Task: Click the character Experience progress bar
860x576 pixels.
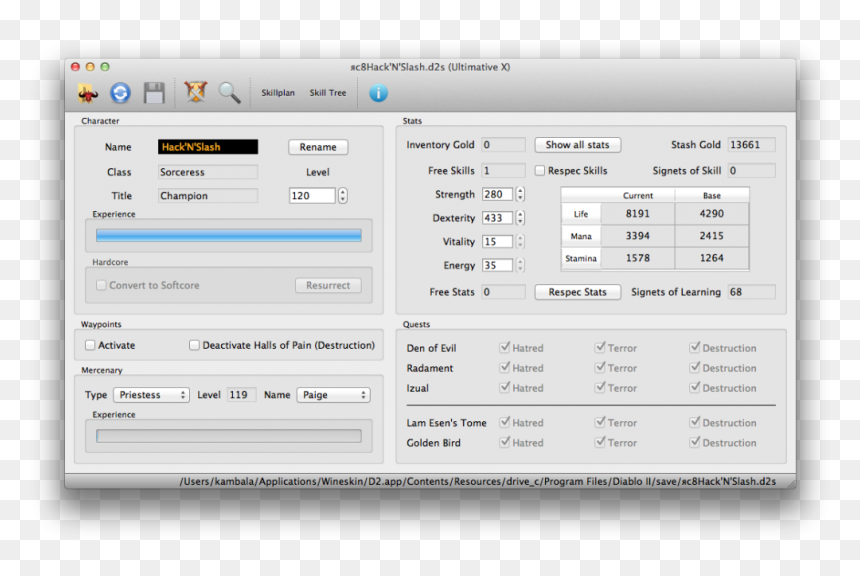Action: pos(229,235)
